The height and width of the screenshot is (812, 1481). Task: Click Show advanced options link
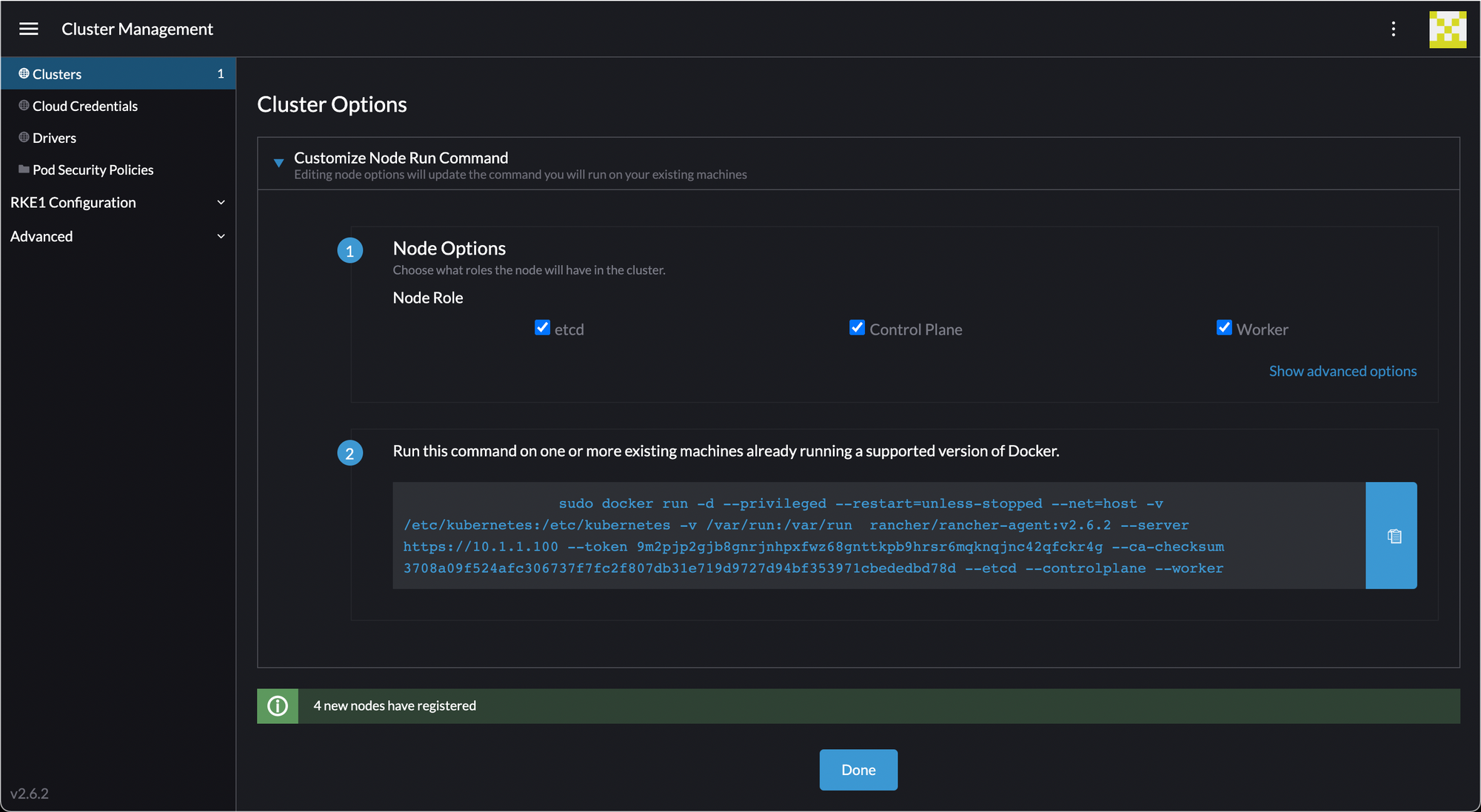coord(1342,371)
